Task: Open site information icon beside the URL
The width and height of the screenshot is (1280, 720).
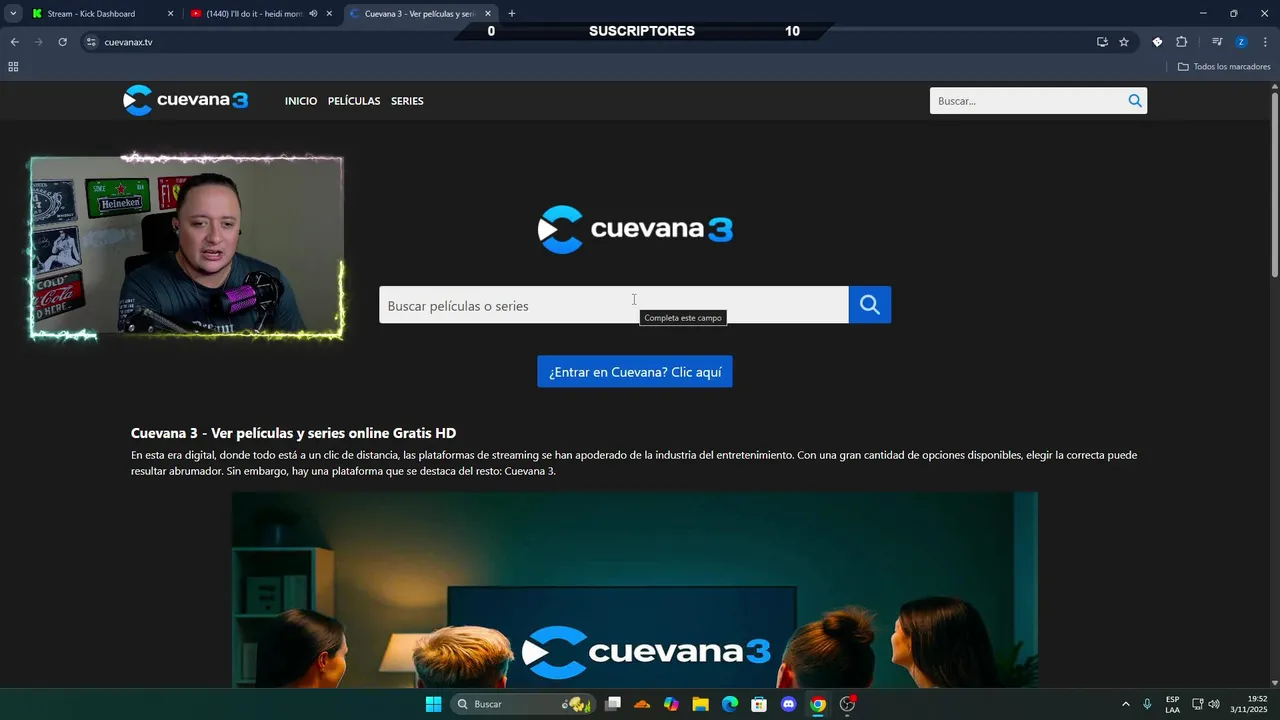Action: (x=91, y=42)
